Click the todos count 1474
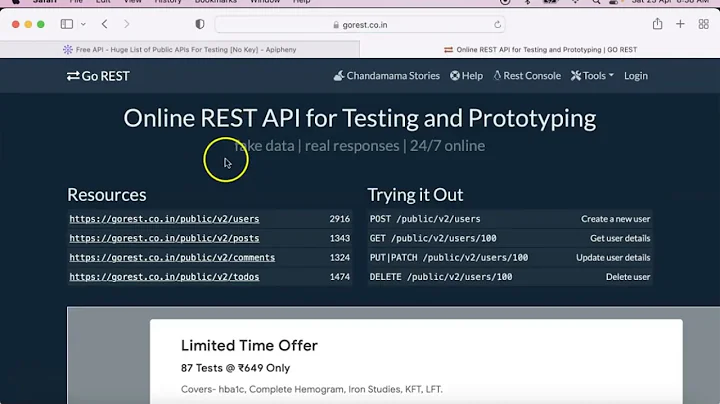The image size is (720, 404). click(x=340, y=277)
